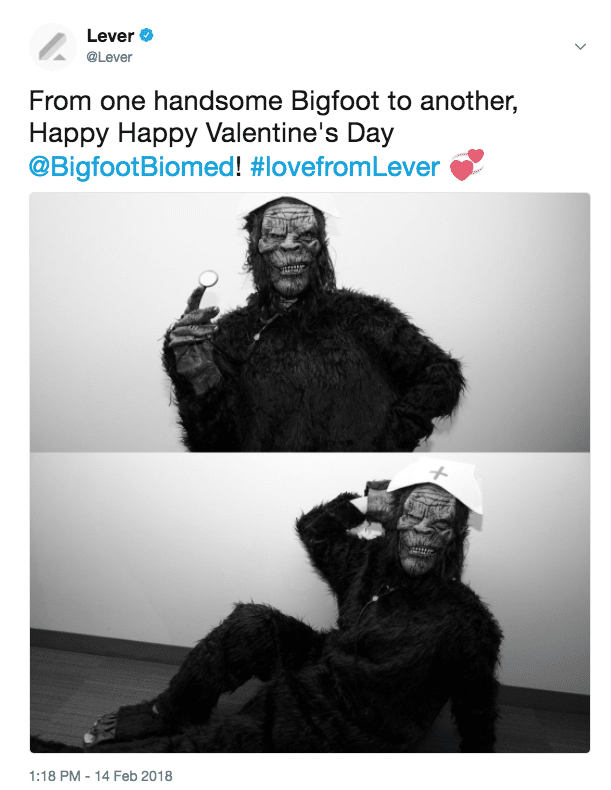Viewport: 611px width, 790px height.
Task: Click the saluting hand in the bottom photo
Action: (x=378, y=499)
